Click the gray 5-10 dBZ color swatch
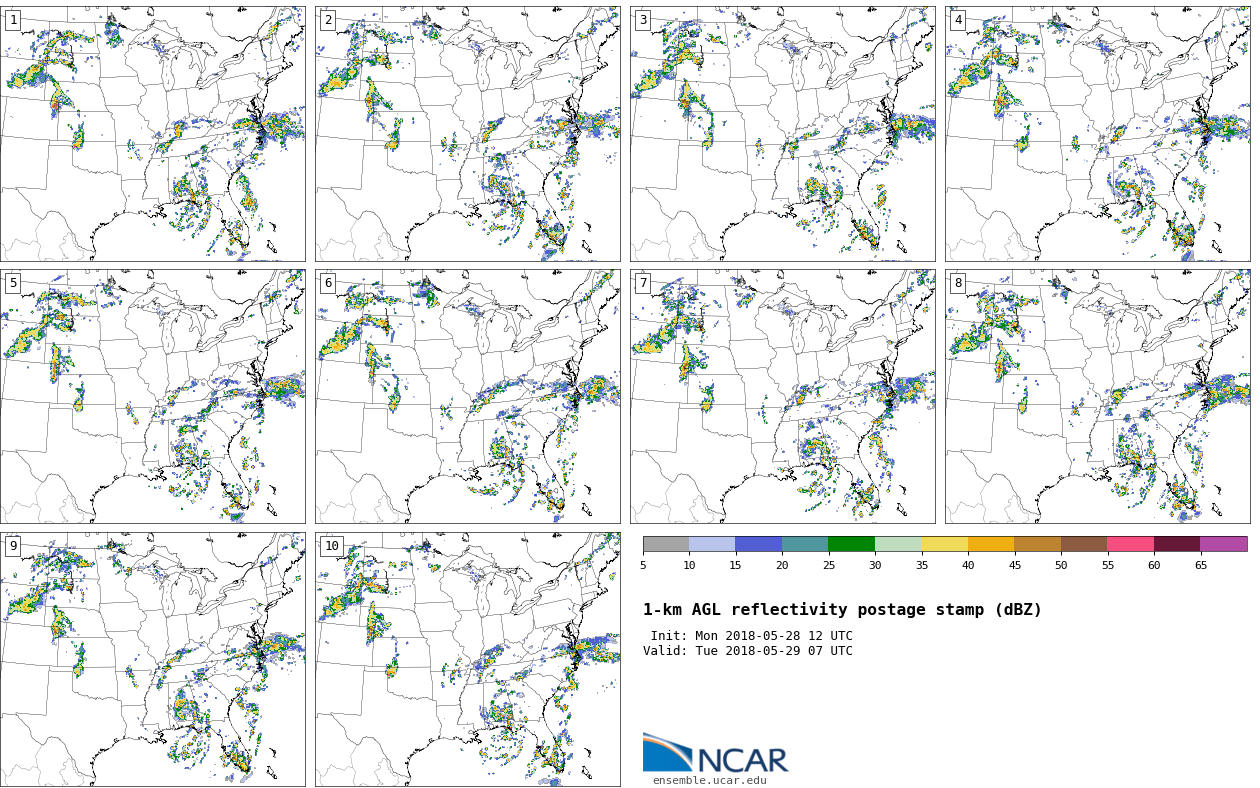The width and height of the screenshot is (1260, 788). click(x=666, y=544)
